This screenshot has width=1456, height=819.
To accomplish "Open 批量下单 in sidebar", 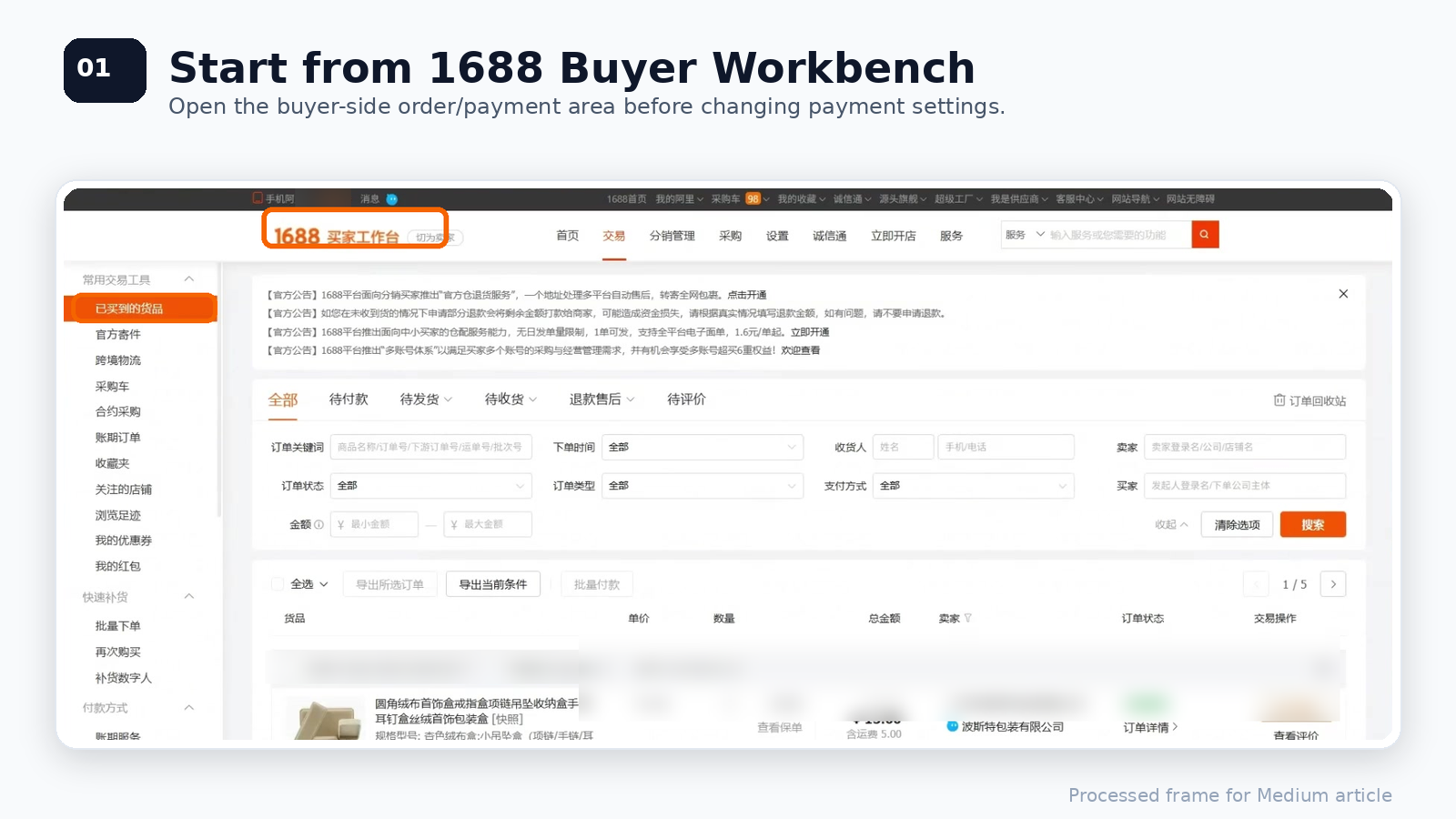I will point(118,626).
